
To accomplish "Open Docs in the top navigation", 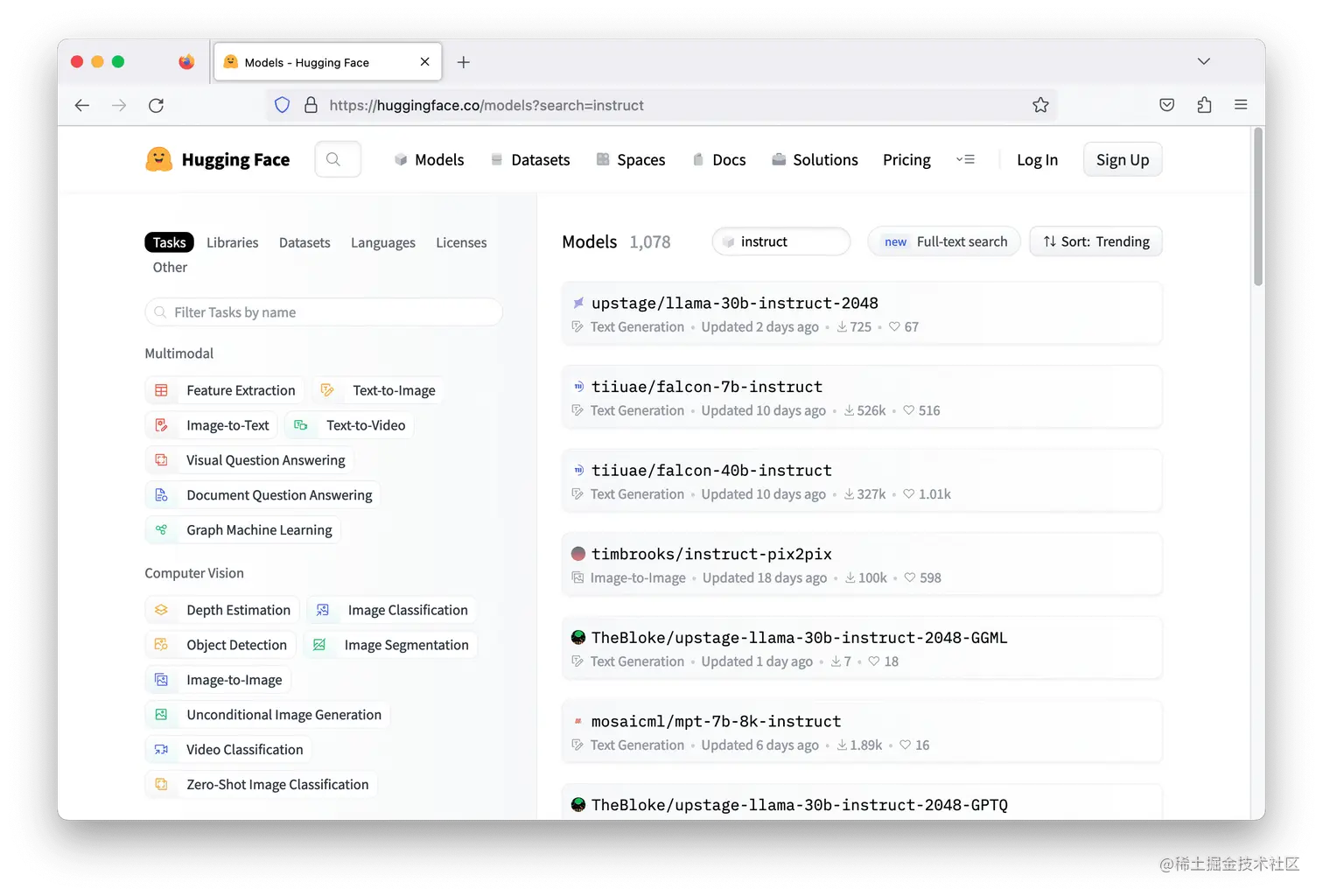I will pyautogui.click(x=719, y=159).
